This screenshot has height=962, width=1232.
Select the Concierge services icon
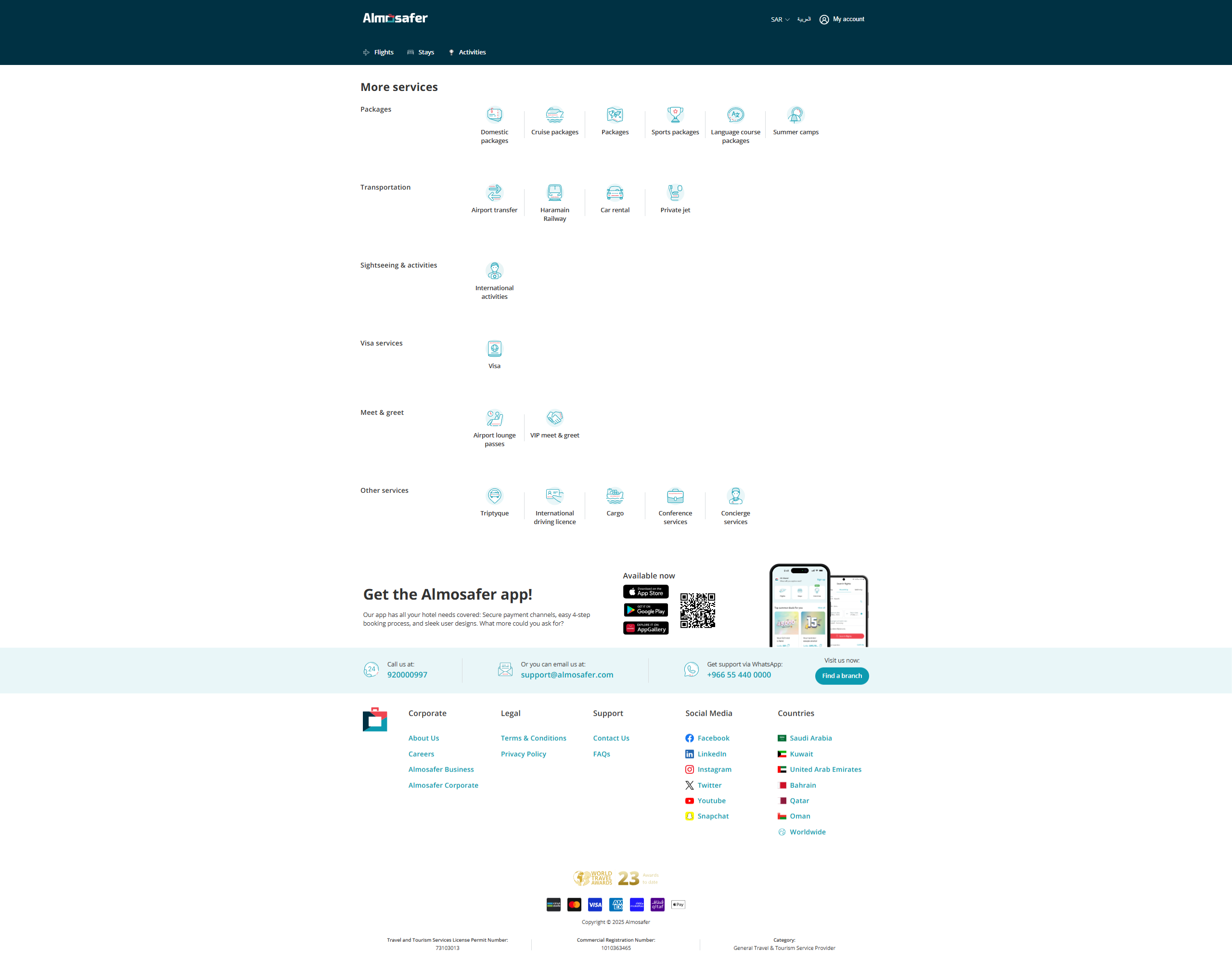[735, 496]
